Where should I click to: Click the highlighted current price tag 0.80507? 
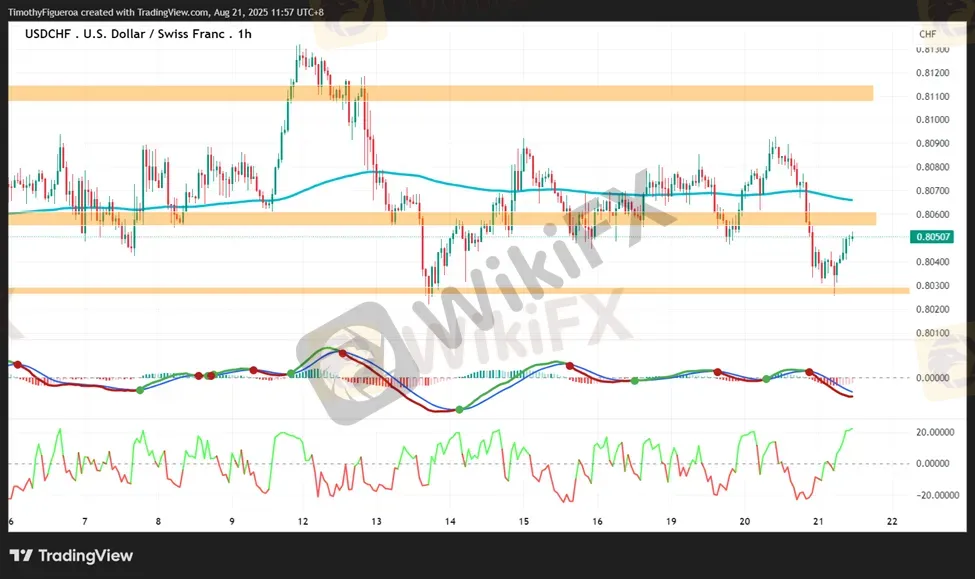tap(931, 237)
